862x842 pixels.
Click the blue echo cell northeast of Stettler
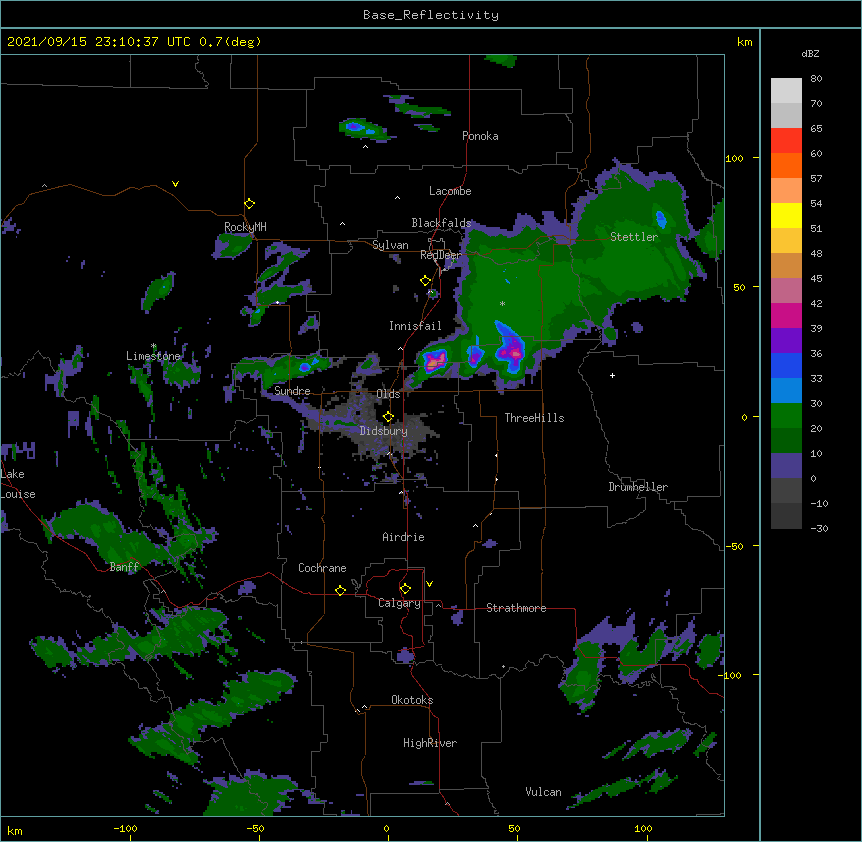661,219
